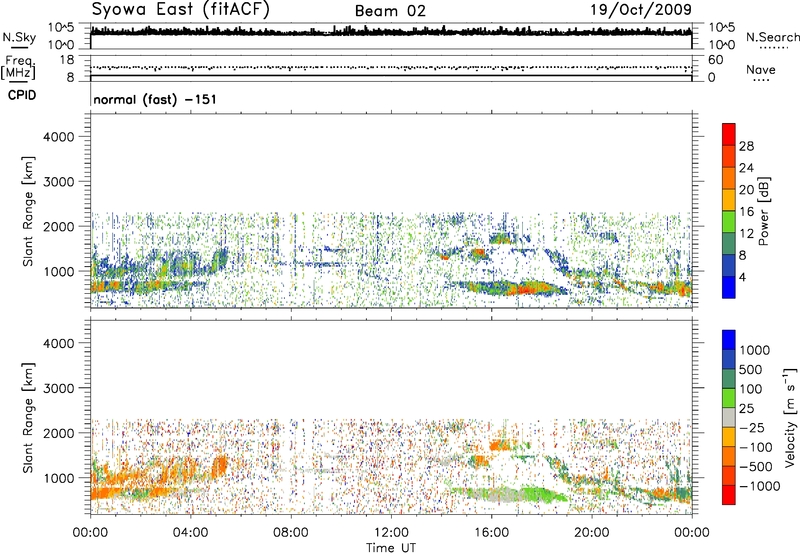
Task: Click the '60' Nave axis tick
Action: click(x=716, y=60)
